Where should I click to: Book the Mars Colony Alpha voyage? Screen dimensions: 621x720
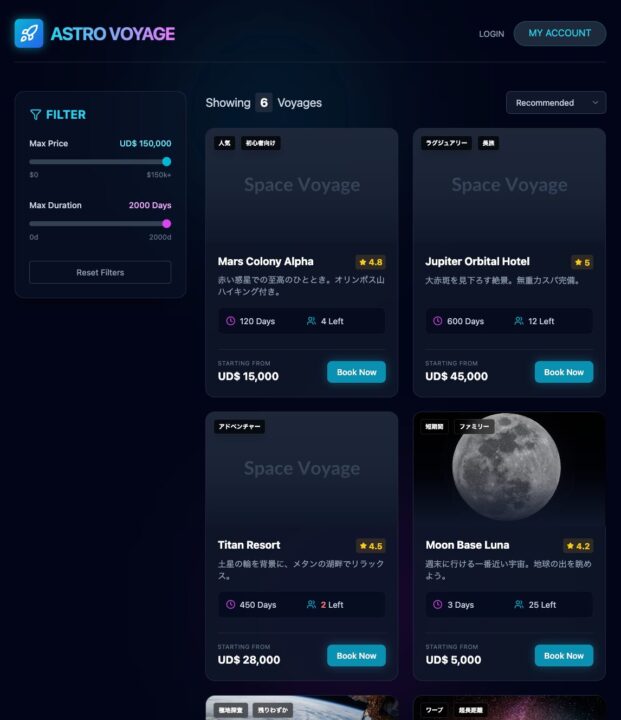pyautogui.click(x=356, y=372)
